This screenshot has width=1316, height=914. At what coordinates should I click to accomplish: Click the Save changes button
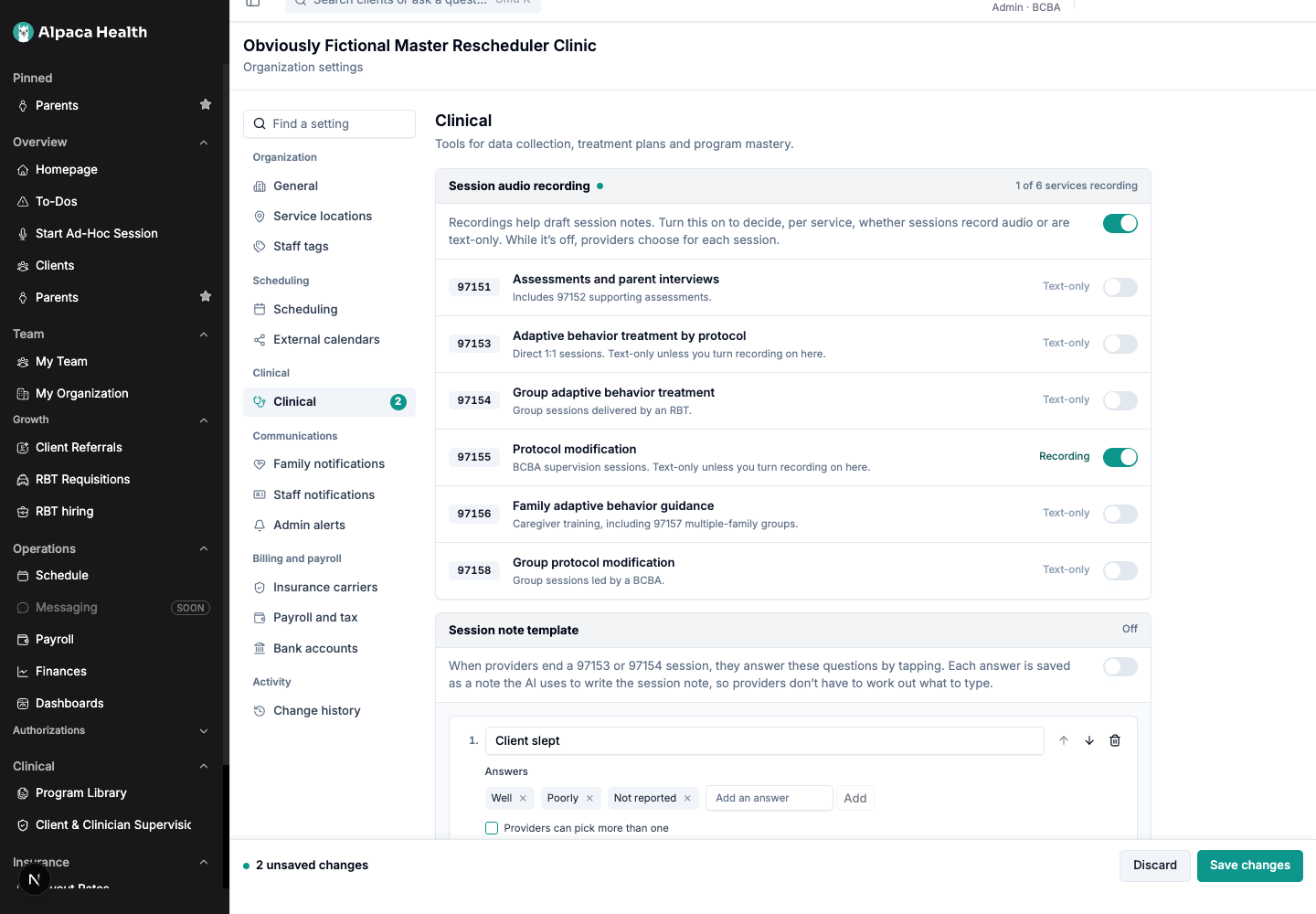(x=1249, y=866)
